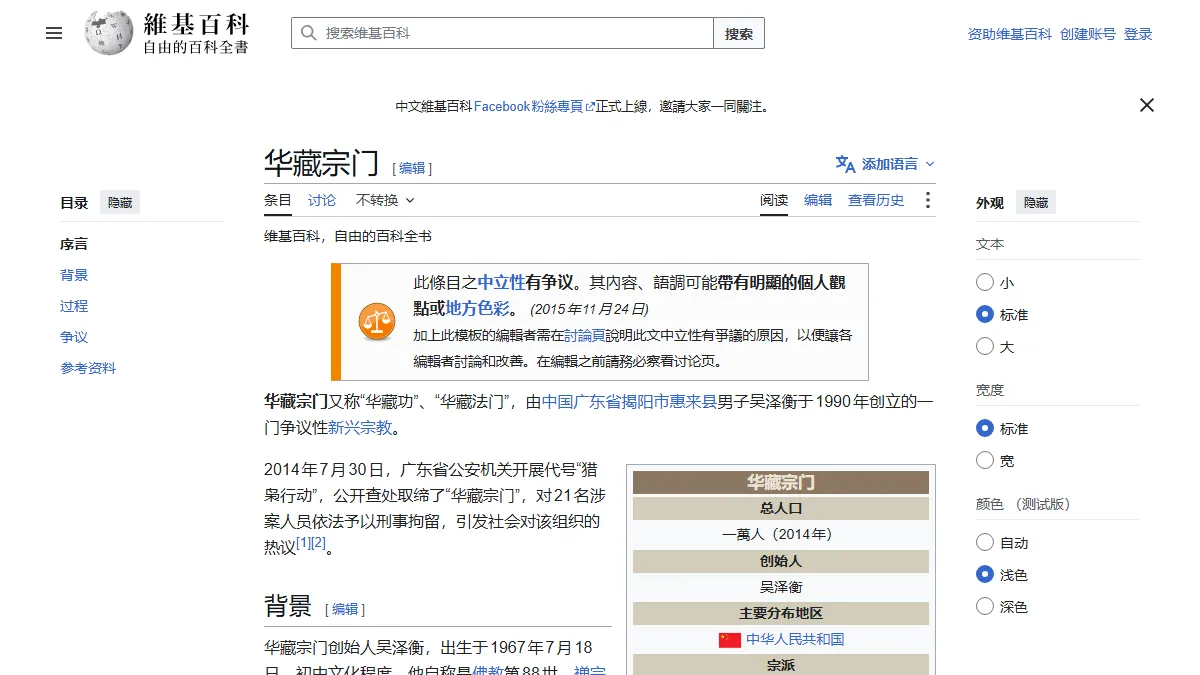Open the 中国 link in intro
The image size is (1200, 675).
pos(557,402)
